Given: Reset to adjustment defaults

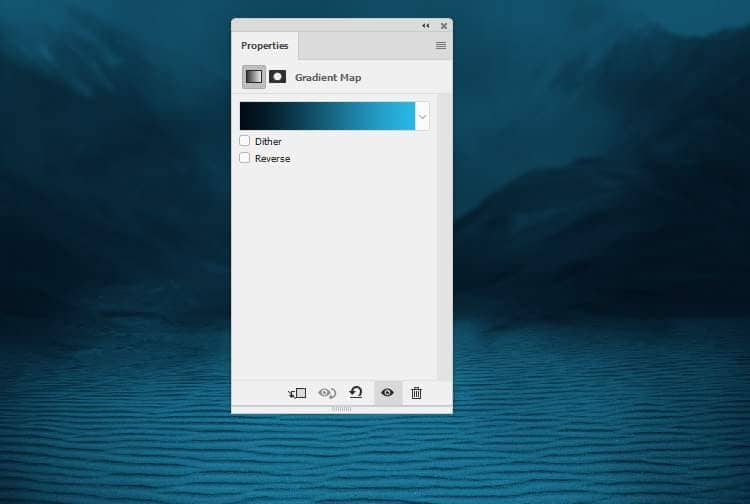Looking at the screenshot, I should coord(356,393).
